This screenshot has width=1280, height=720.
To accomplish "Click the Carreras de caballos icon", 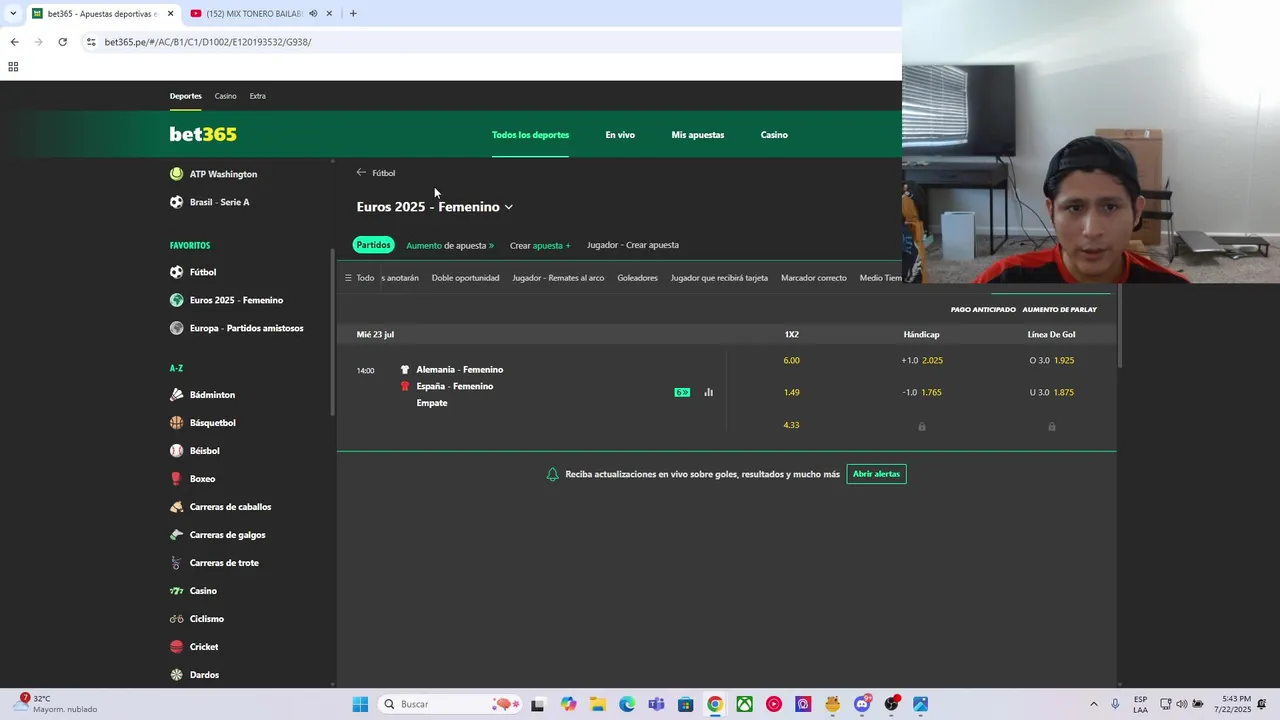I will click(176, 507).
